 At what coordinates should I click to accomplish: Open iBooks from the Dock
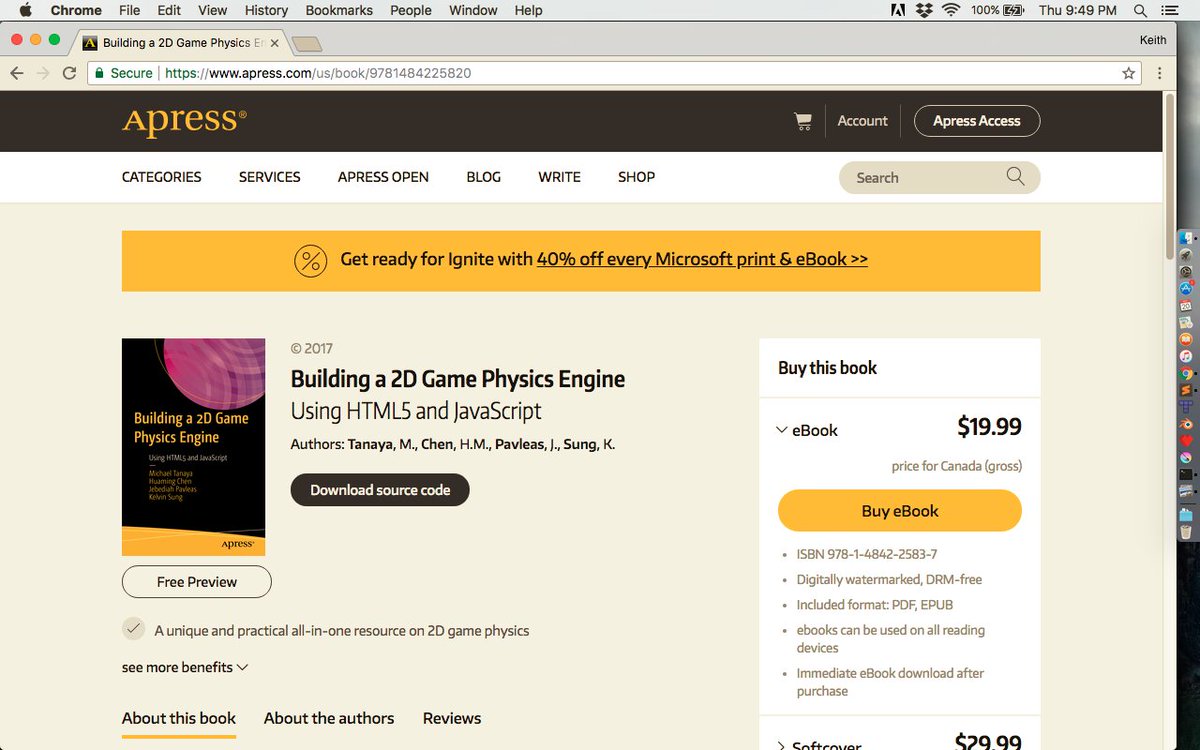pos(1186,340)
